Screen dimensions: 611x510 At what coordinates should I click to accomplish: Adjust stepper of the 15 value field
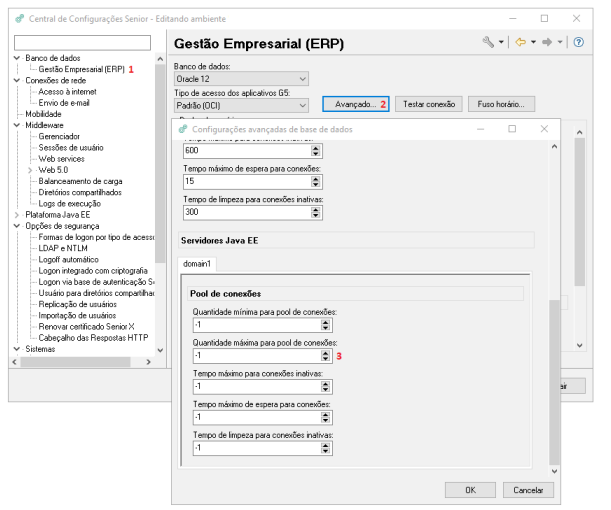pos(316,182)
